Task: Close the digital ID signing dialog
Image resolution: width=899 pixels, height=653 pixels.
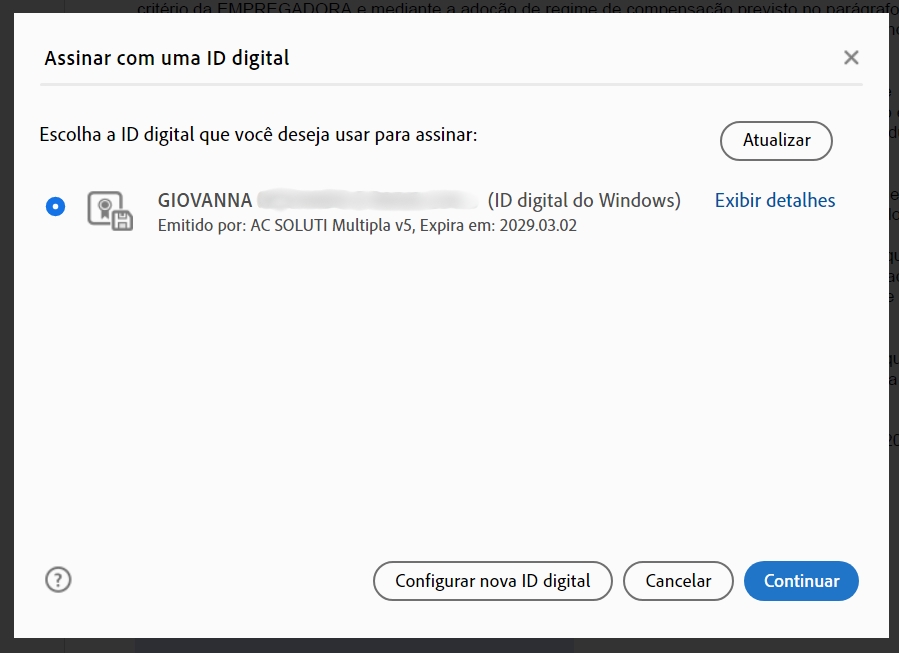Action: (851, 58)
